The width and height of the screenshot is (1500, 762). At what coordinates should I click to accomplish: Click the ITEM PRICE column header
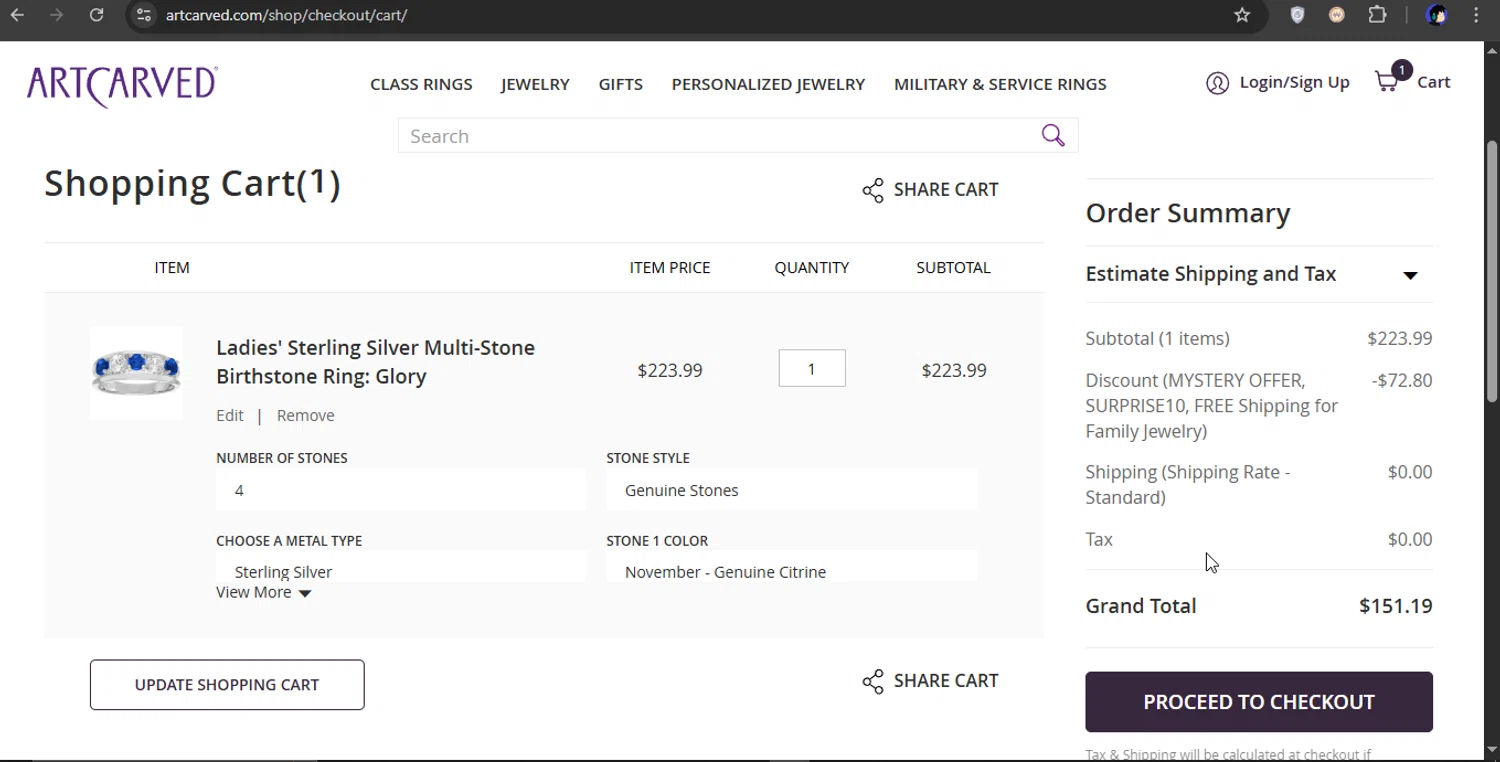click(670, 268)
